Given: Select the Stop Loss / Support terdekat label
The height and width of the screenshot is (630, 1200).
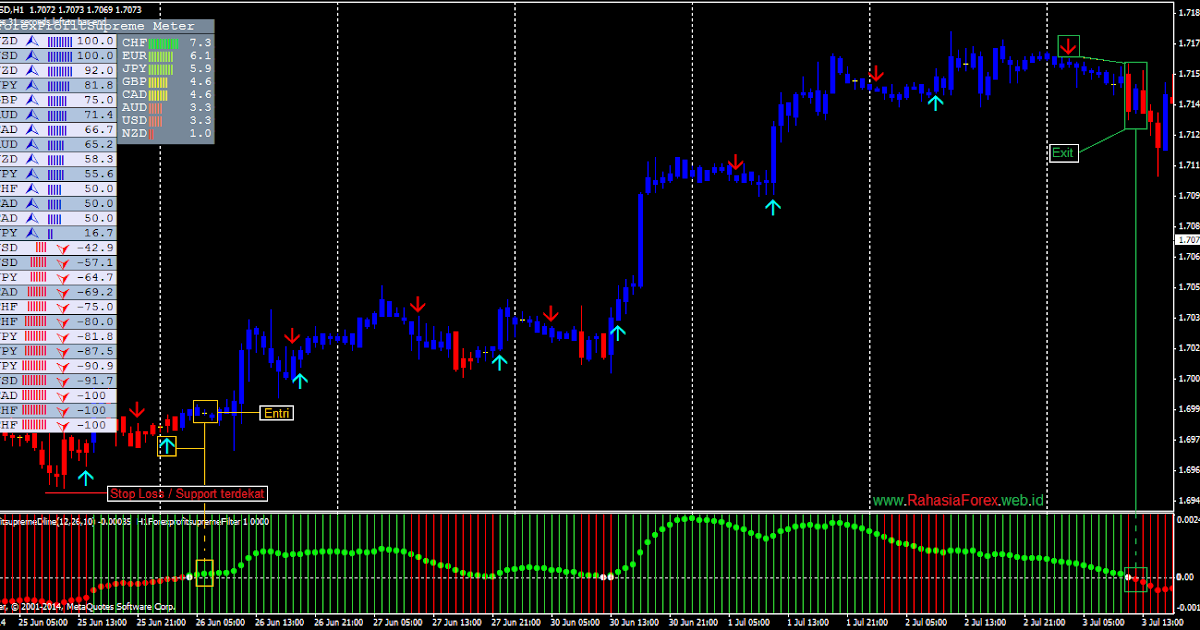Looking at the screenshot, I should 188,493.
